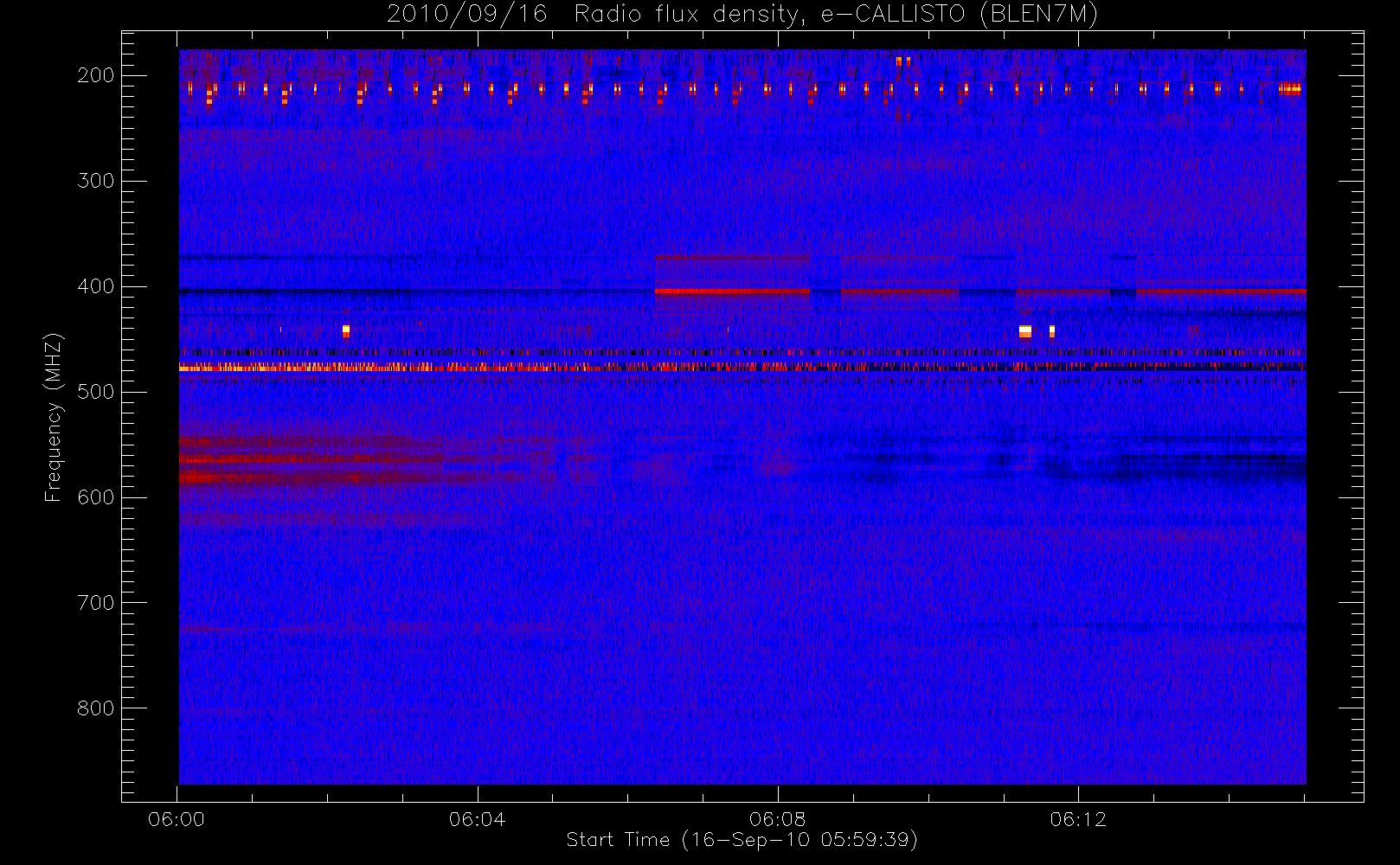Click the date '2010/09/16' in the title
1400x865 pixels.
466,15
